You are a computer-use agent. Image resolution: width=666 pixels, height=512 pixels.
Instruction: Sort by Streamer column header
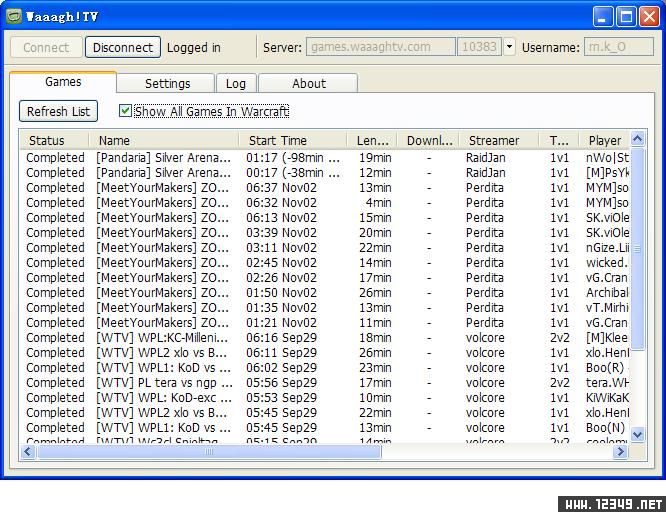(x=499, y=141)
